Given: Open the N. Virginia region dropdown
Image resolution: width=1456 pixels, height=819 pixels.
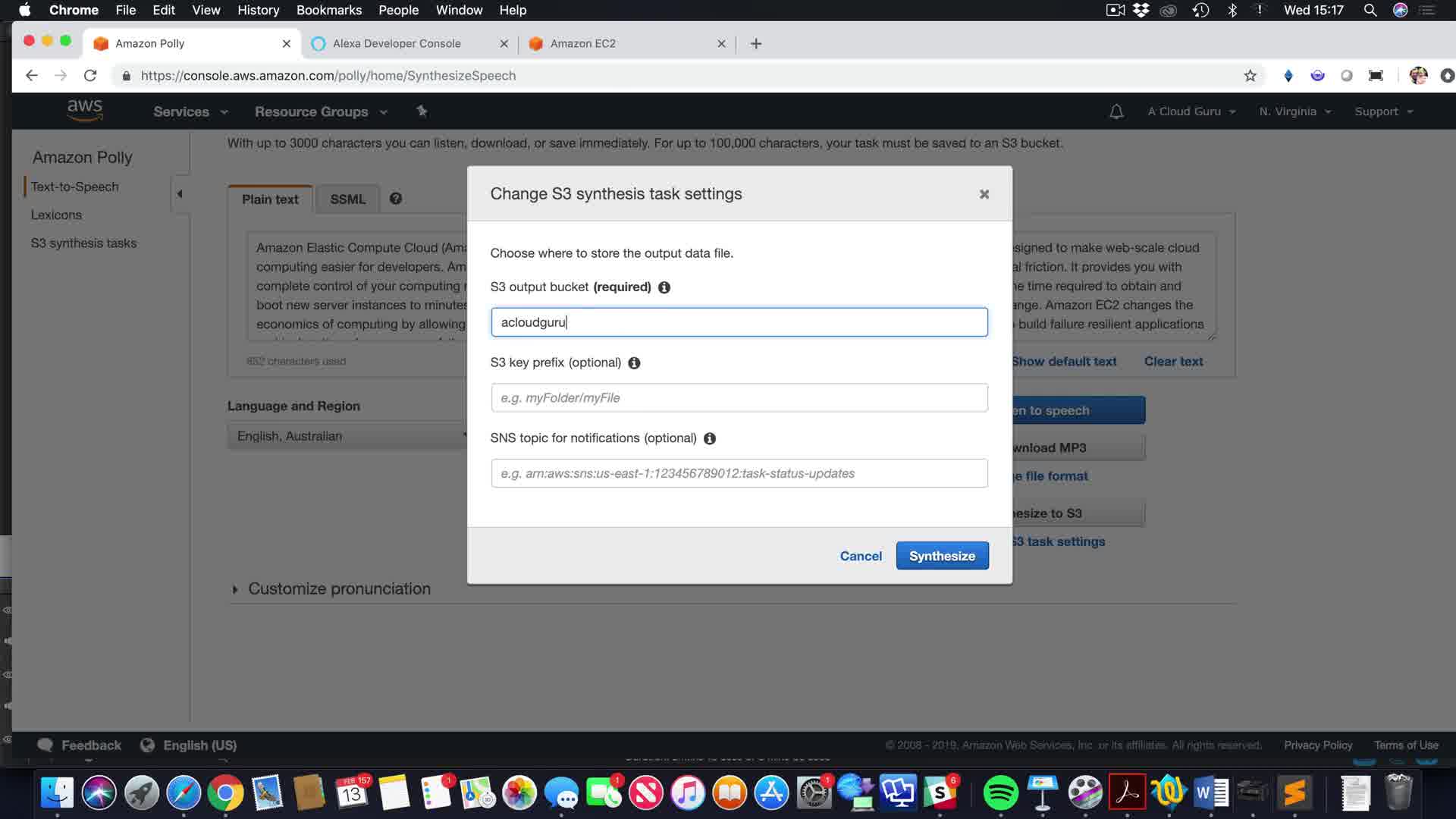Looking at the screenshot, I should pos(1294,111).
